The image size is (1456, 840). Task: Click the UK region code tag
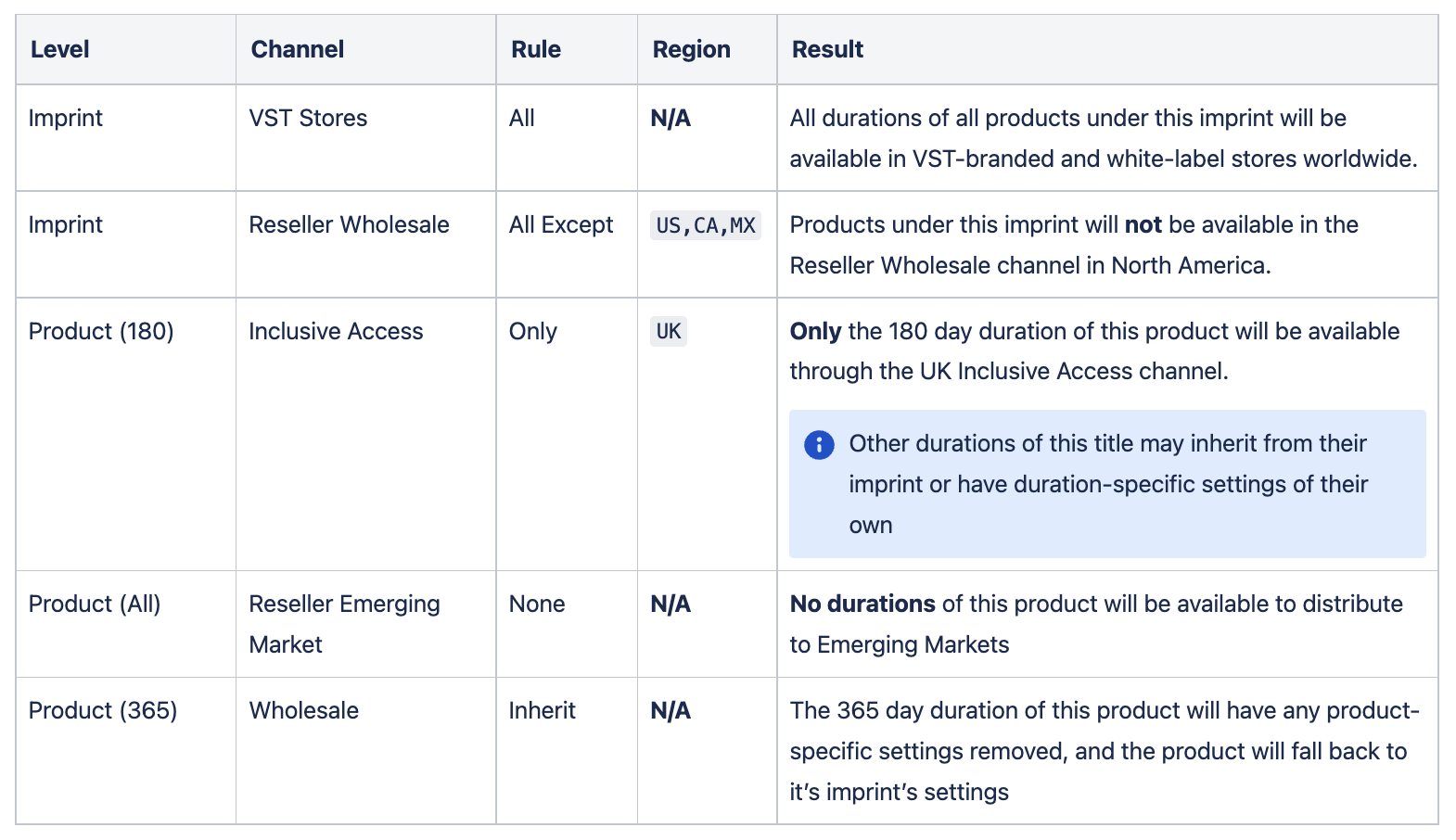(669, 332)
